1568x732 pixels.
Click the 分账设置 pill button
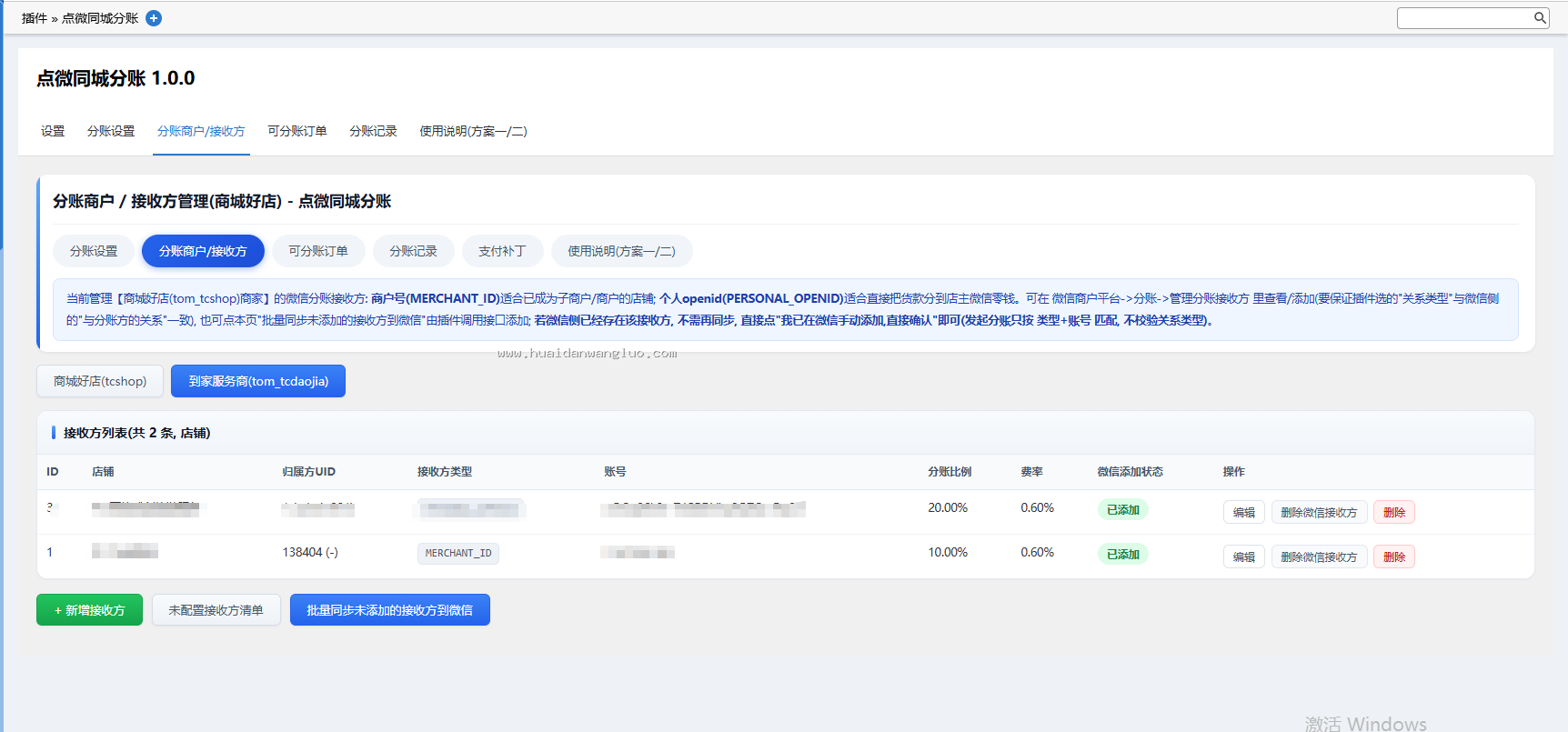click(94, 251)
